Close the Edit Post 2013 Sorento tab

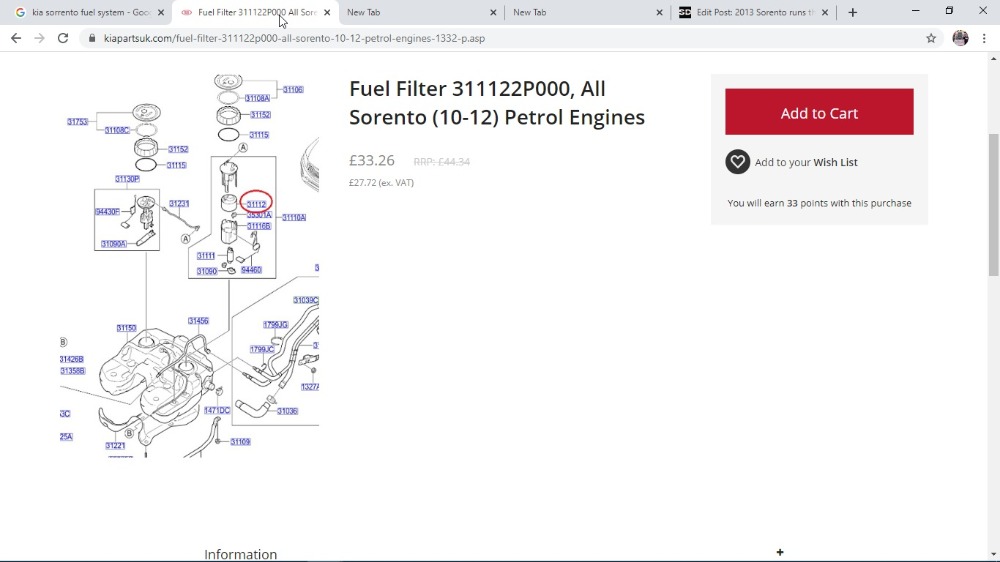click(825, 13)
